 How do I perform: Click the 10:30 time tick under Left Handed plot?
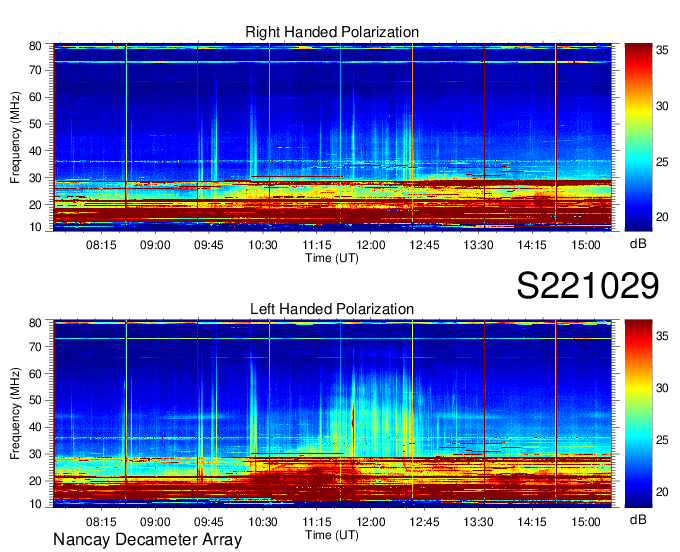(262, 522)
